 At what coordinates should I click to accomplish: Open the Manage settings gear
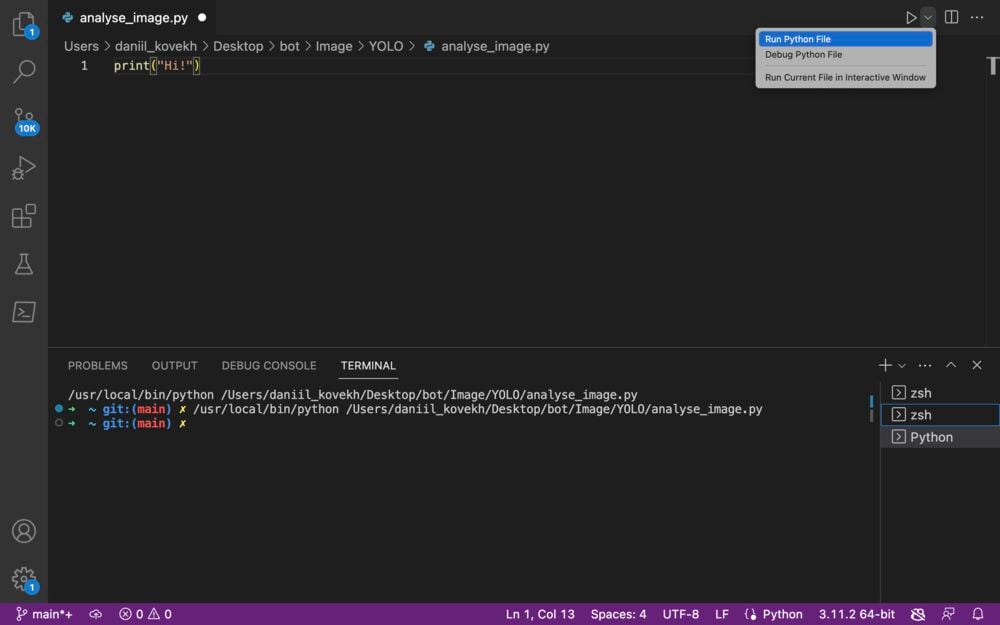[24, 578]
